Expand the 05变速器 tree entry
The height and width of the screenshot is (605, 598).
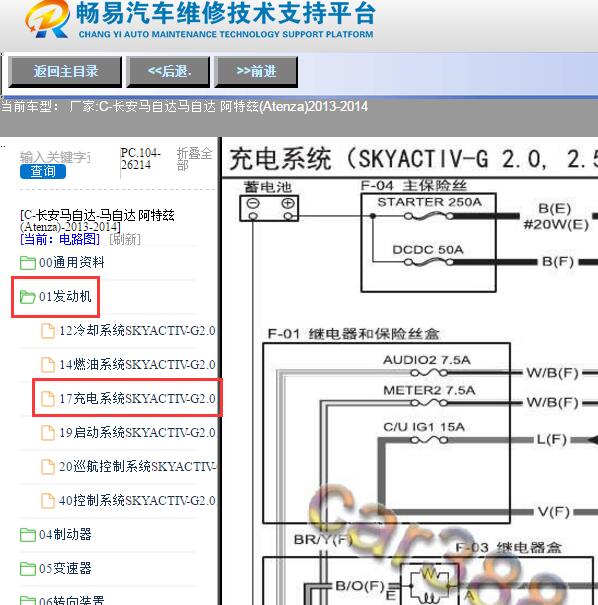(x=65, y=569)
